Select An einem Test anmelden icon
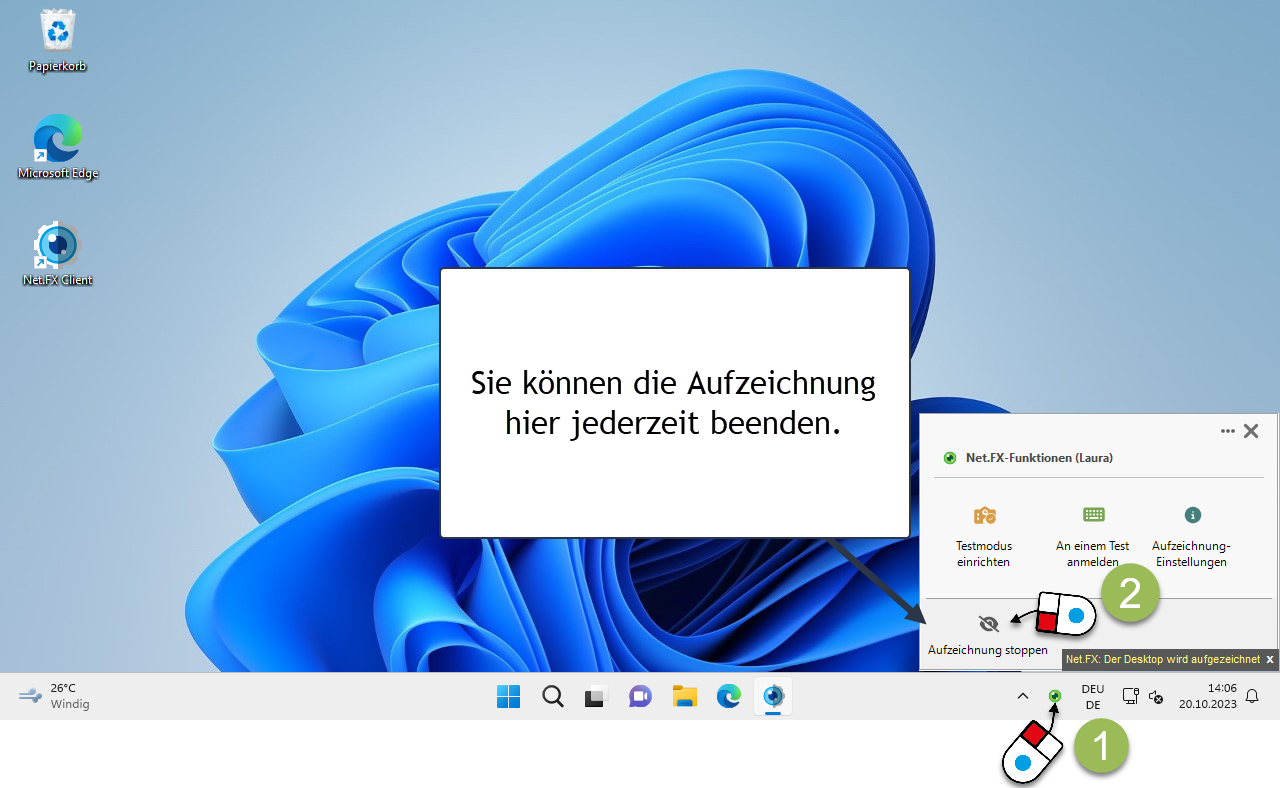The image size is (1280, 788). (1093, 515)
